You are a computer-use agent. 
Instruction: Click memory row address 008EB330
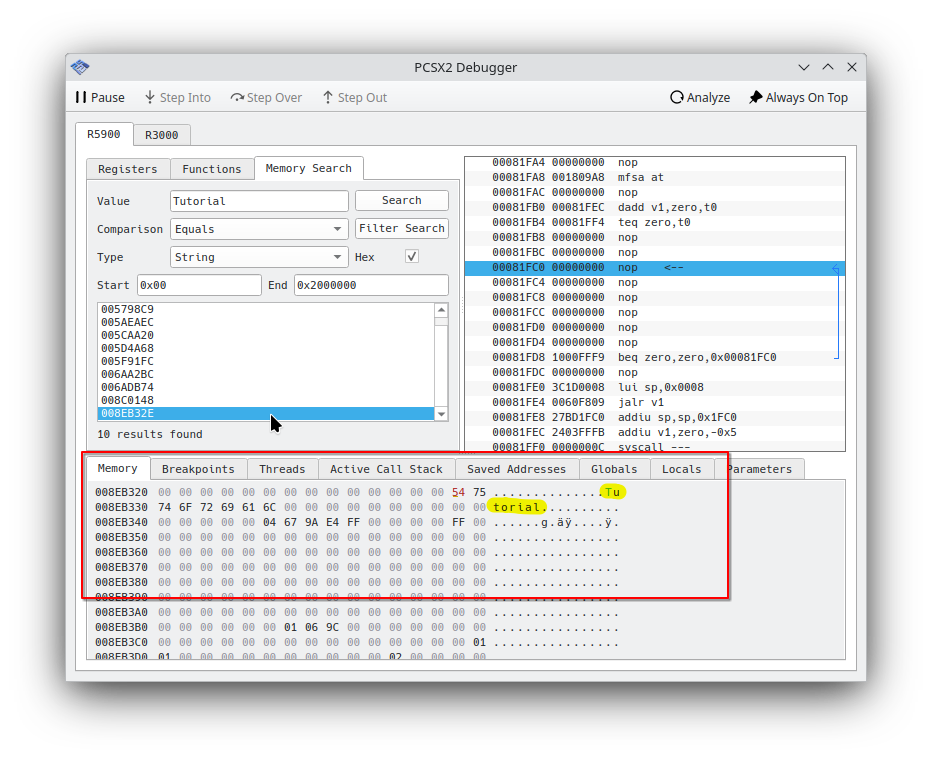(x=121, y=507)
